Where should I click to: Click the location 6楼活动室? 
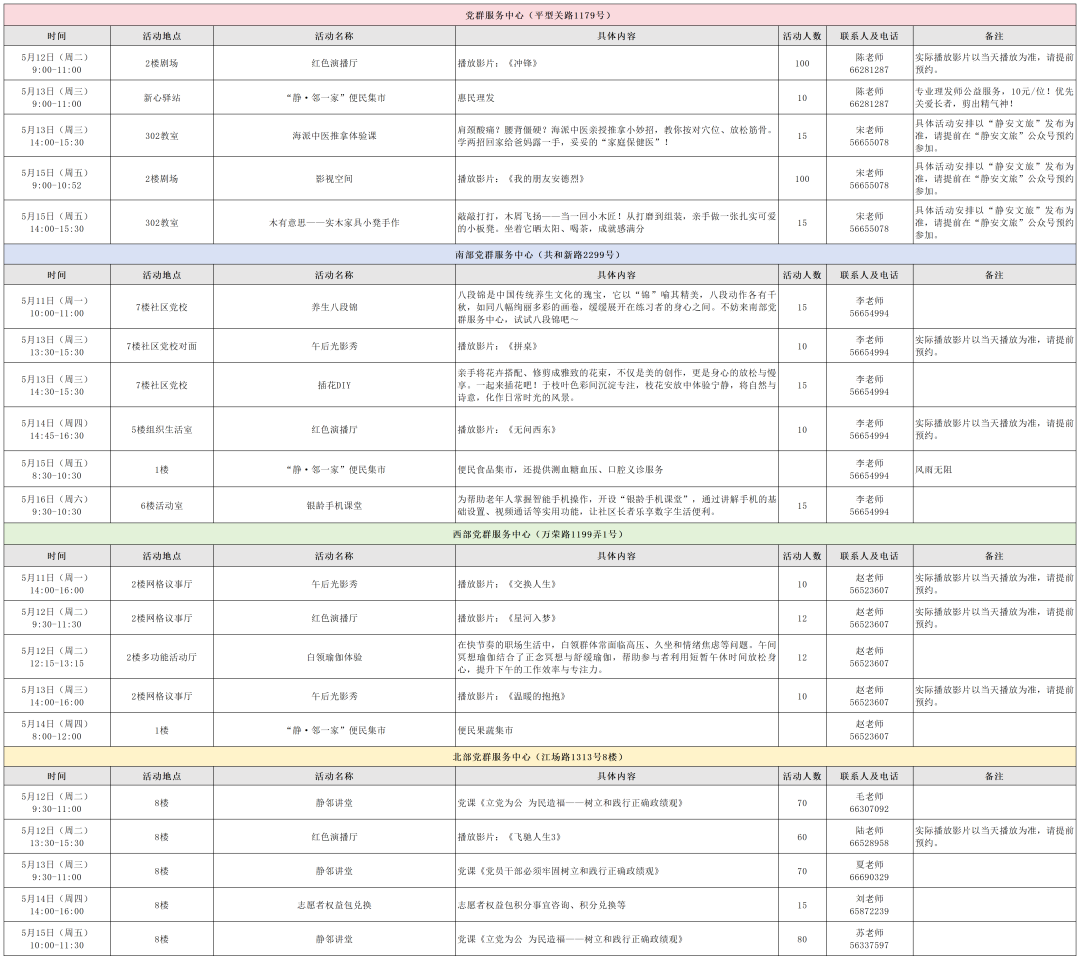point(162,506)
